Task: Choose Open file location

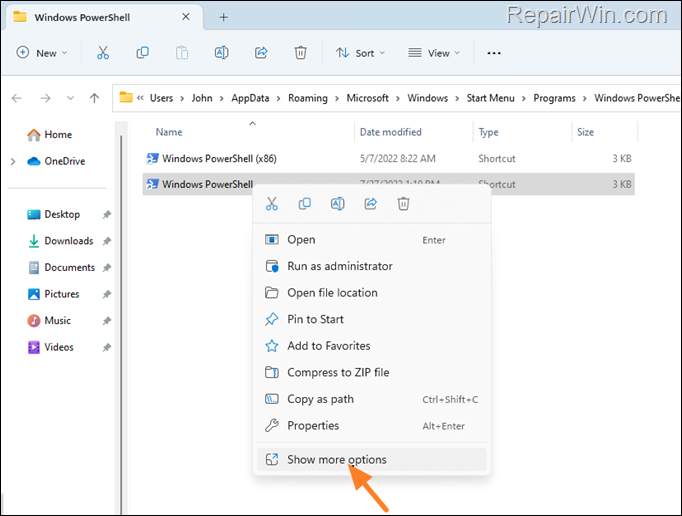Action: click(x=372, y=293)
